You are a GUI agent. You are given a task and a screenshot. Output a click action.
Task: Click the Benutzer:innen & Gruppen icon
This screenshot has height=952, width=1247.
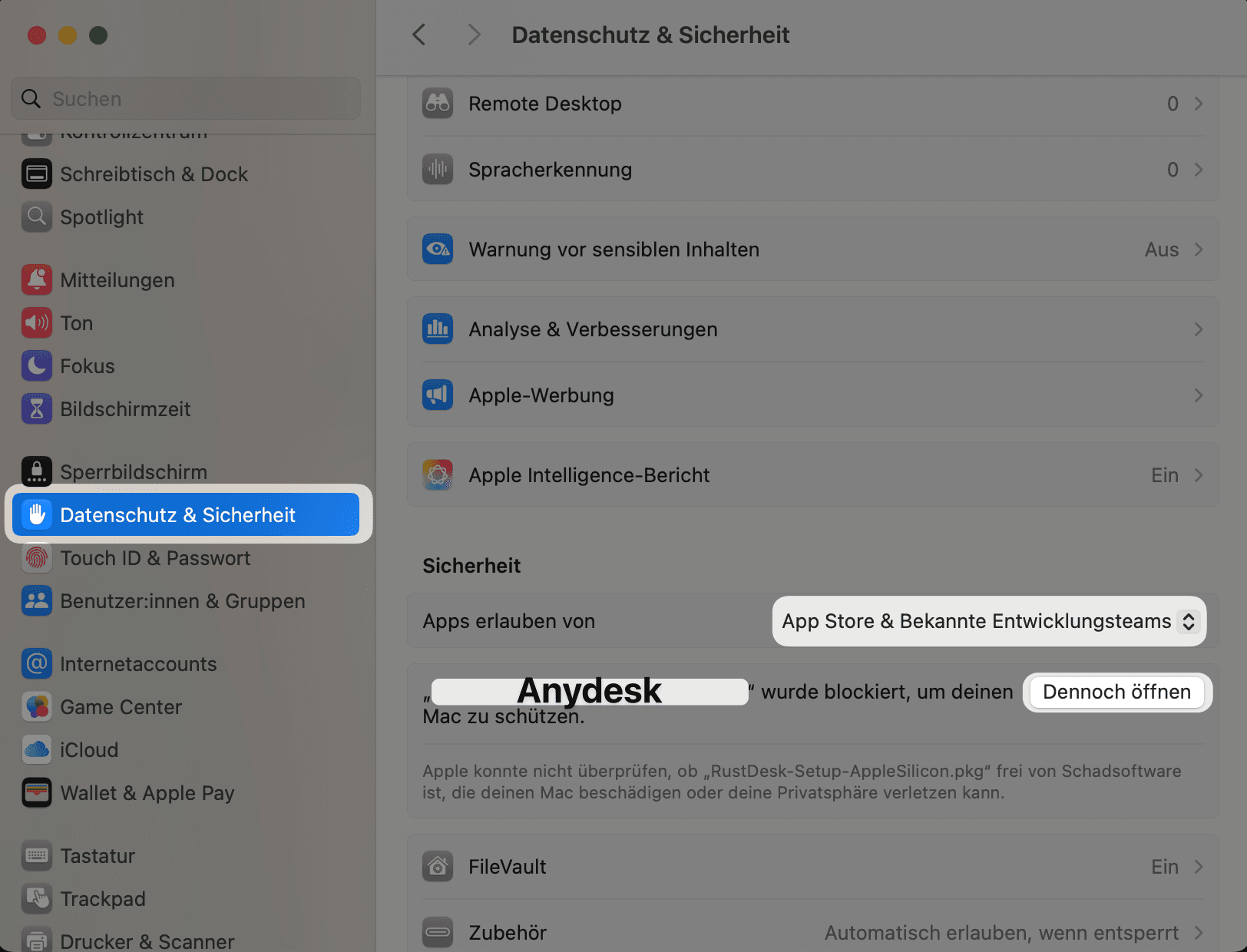[x=37, y=601]
